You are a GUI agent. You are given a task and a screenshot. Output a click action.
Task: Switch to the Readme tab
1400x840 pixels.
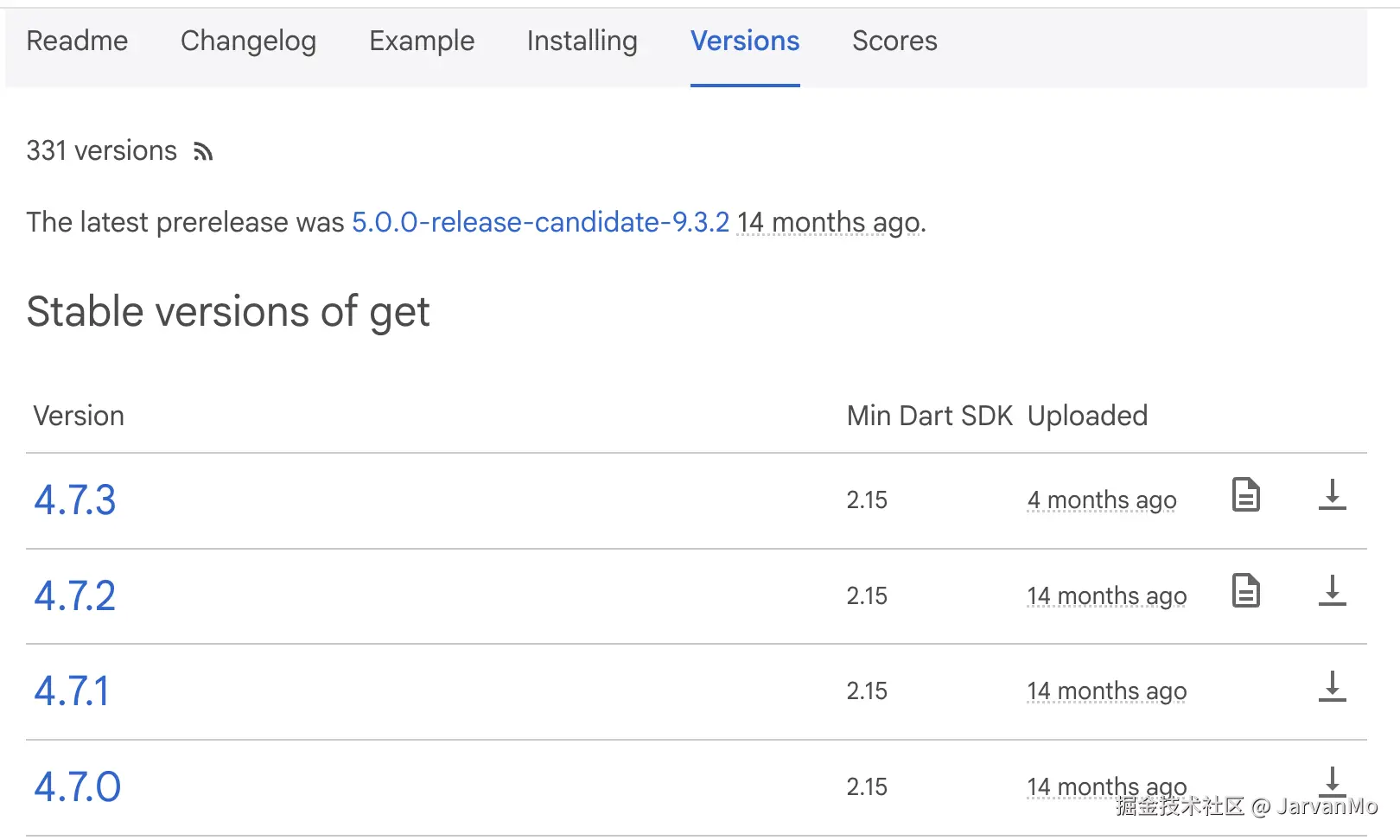tap(77, 41)
